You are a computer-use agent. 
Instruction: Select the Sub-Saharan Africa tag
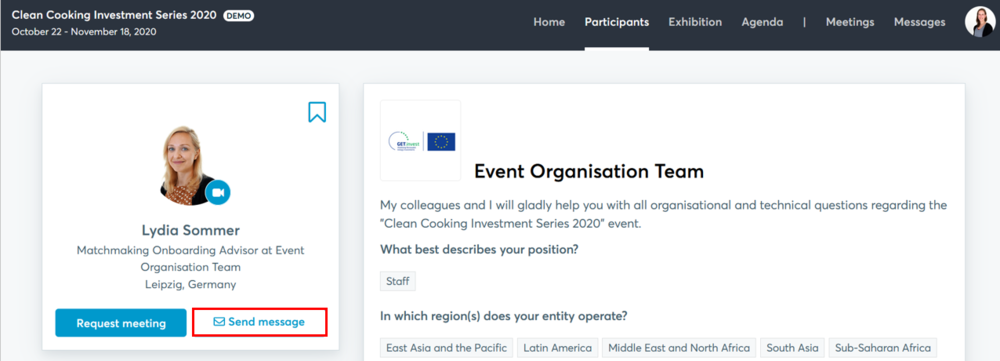click(883, 348)
